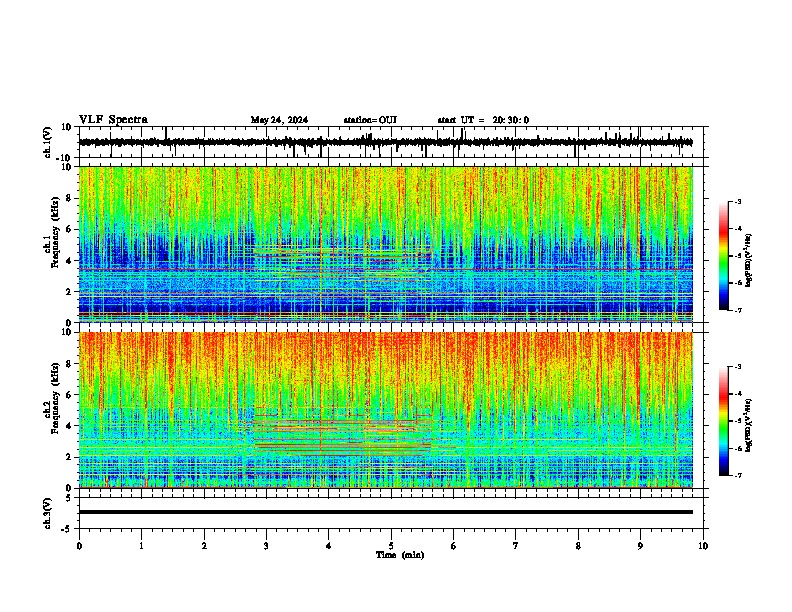Click the 4 kHz tick on ch.1 frequency axis
792x612 pixels.
69,261
